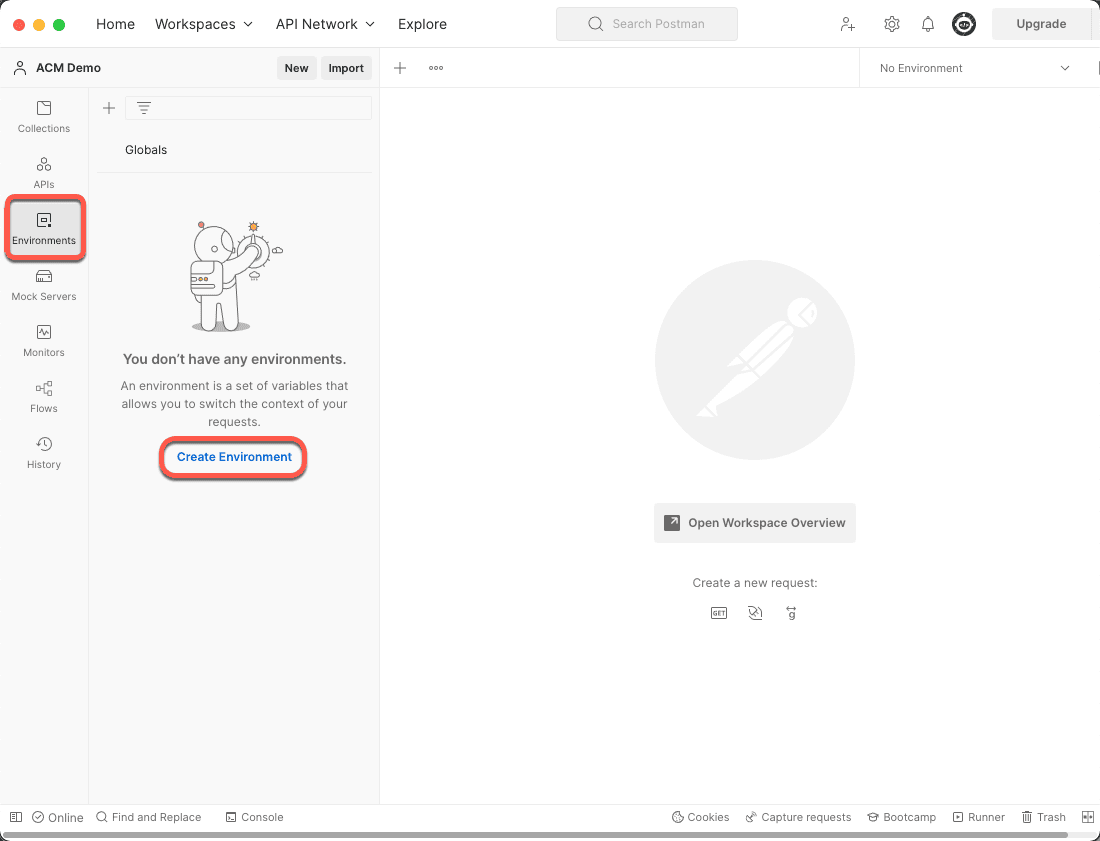Image resolution: width=1100 pixels, height=841 pixels.
Task: Toggle the two-pane layout icon bottom right
Action: 1086,817
